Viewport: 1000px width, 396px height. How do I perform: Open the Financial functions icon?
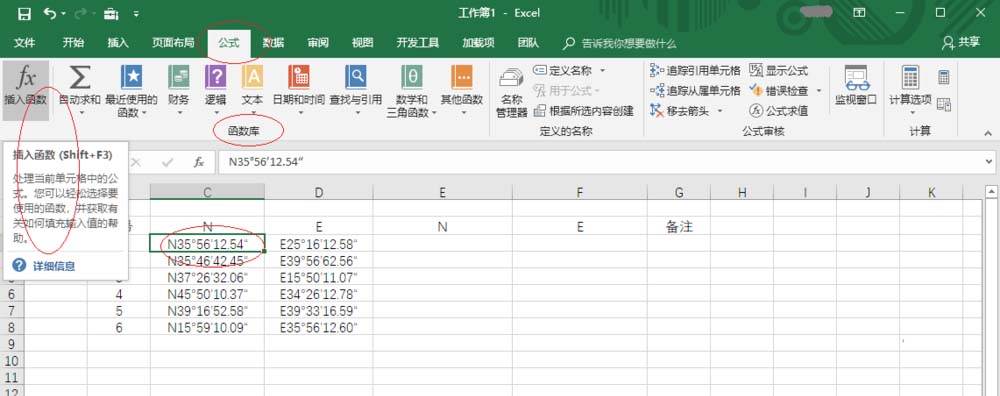click(179, 77)
